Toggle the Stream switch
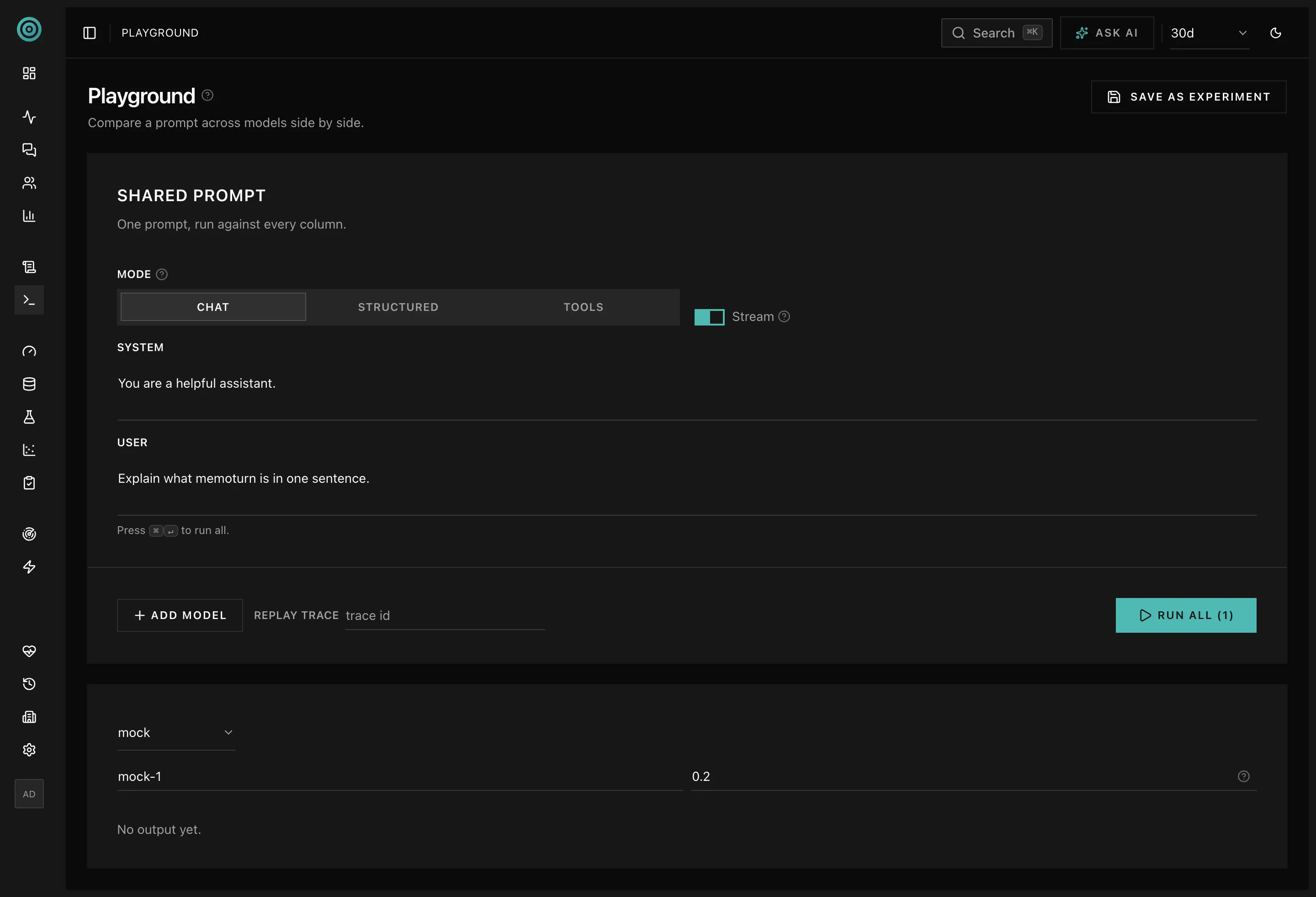 [x=710, y=317]
